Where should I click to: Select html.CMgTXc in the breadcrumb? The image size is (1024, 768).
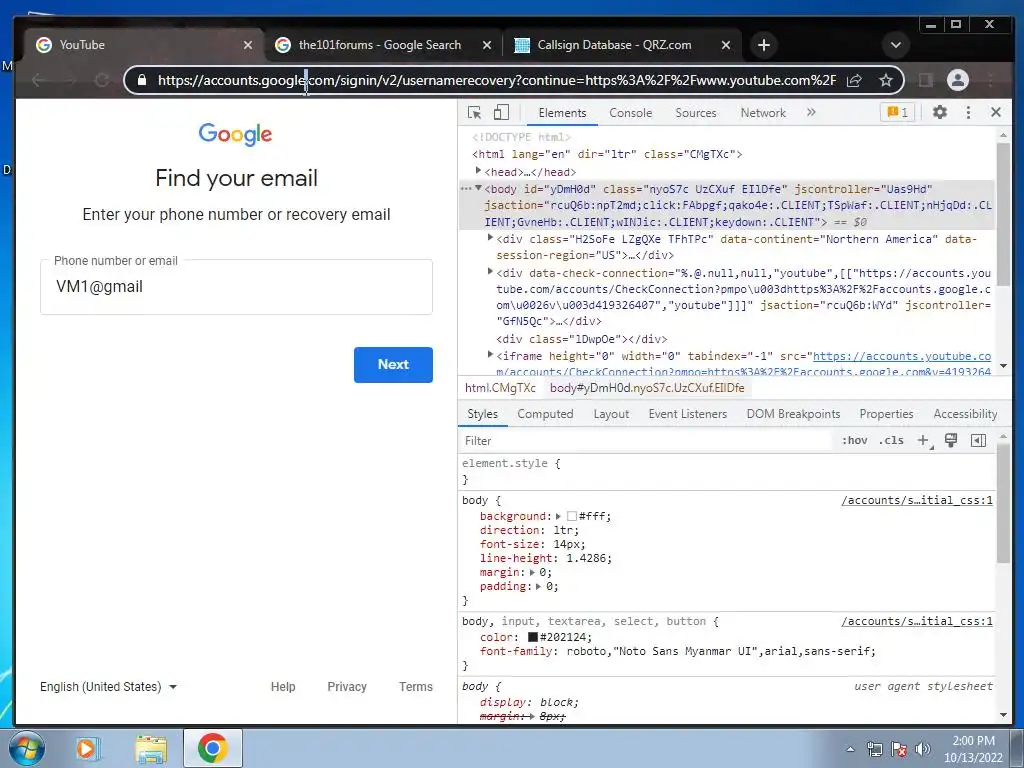click(x=500, y=388)
